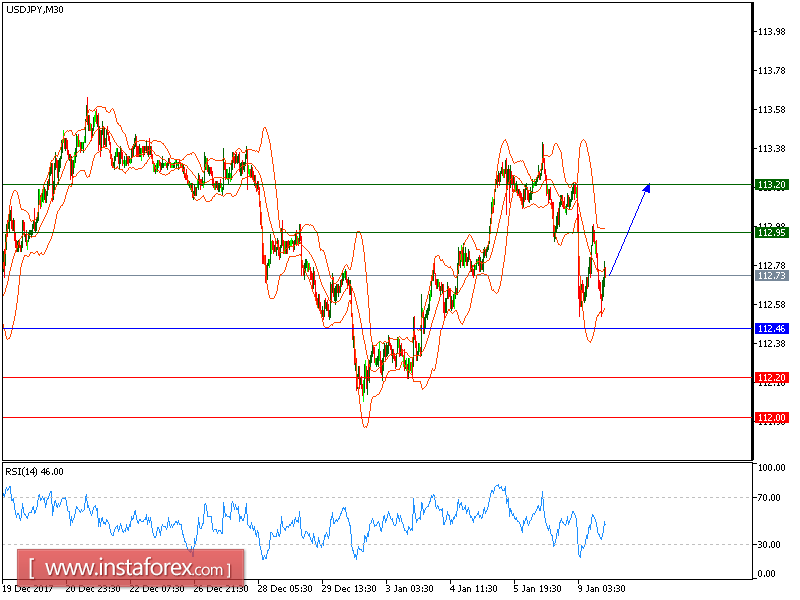Viewport: 800px width, 600px height.
Task: Select the blue horizontal support line
Action: pos(200,328)
